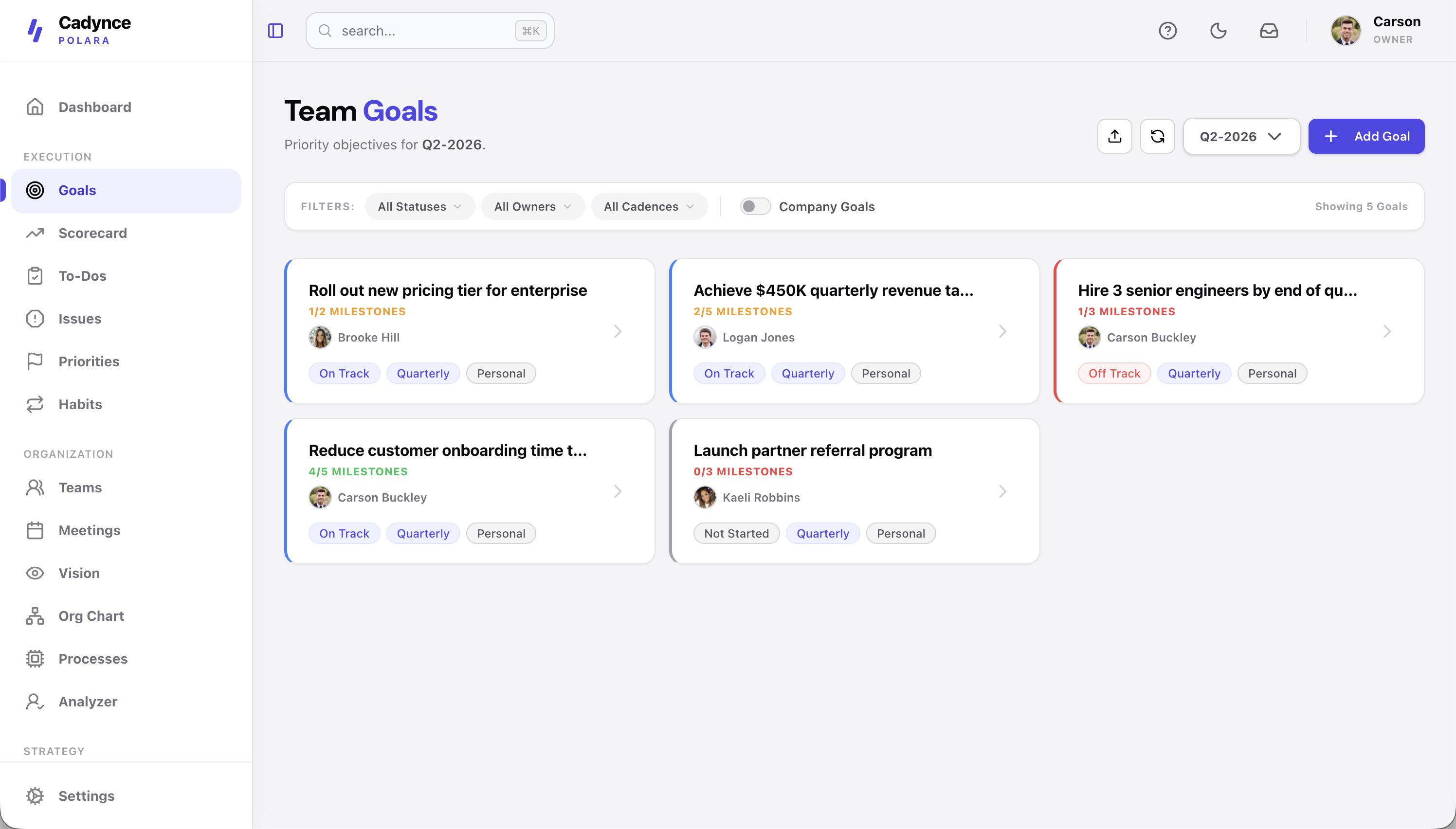Viewport: 1456px width, 829px height.
Task: Open the help question mark icon
Action: [x=1168, y=31]
